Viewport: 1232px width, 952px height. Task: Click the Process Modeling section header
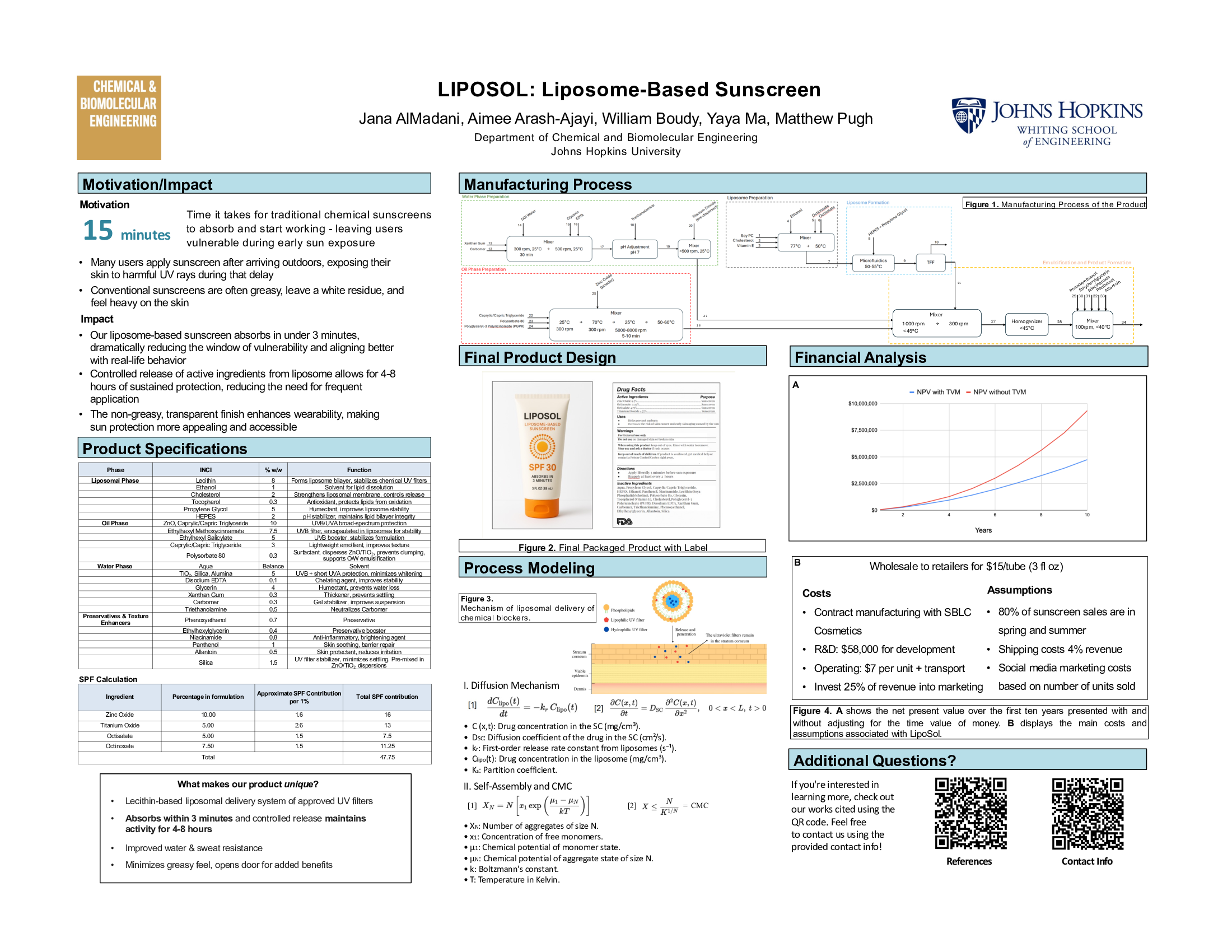click(613, 567)
